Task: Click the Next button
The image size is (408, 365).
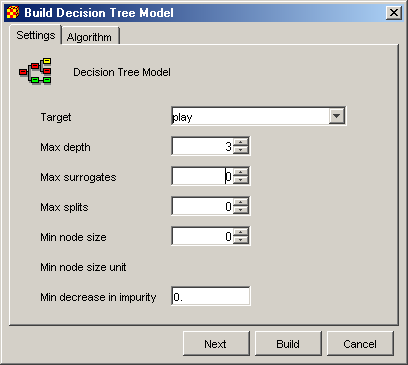Action: [x=216, y=344]
